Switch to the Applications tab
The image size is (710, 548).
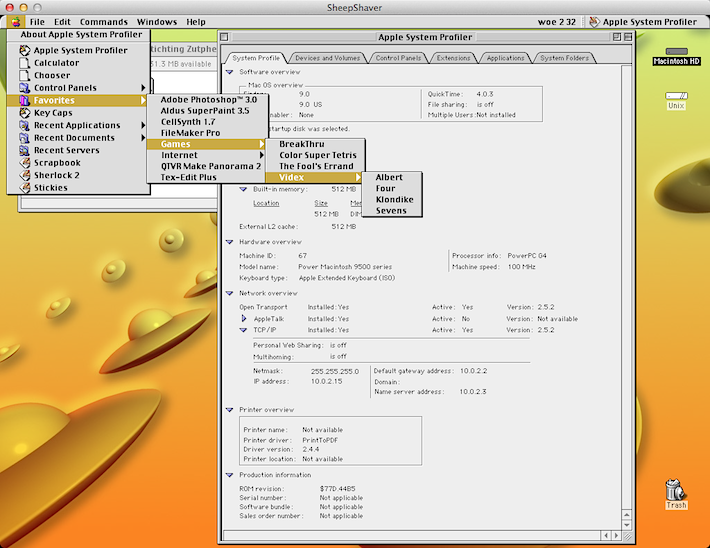point(505,58)
